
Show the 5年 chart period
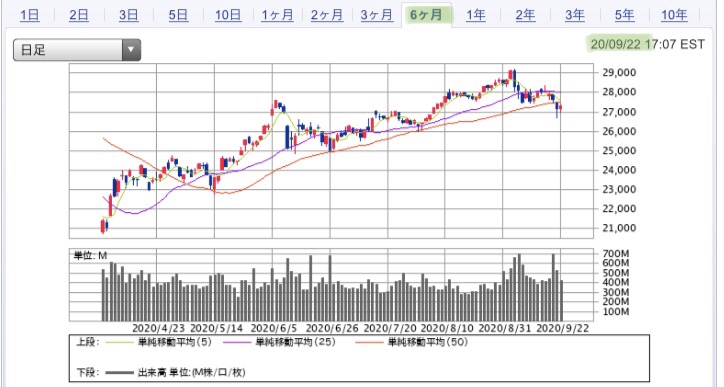tap(624, 15)
